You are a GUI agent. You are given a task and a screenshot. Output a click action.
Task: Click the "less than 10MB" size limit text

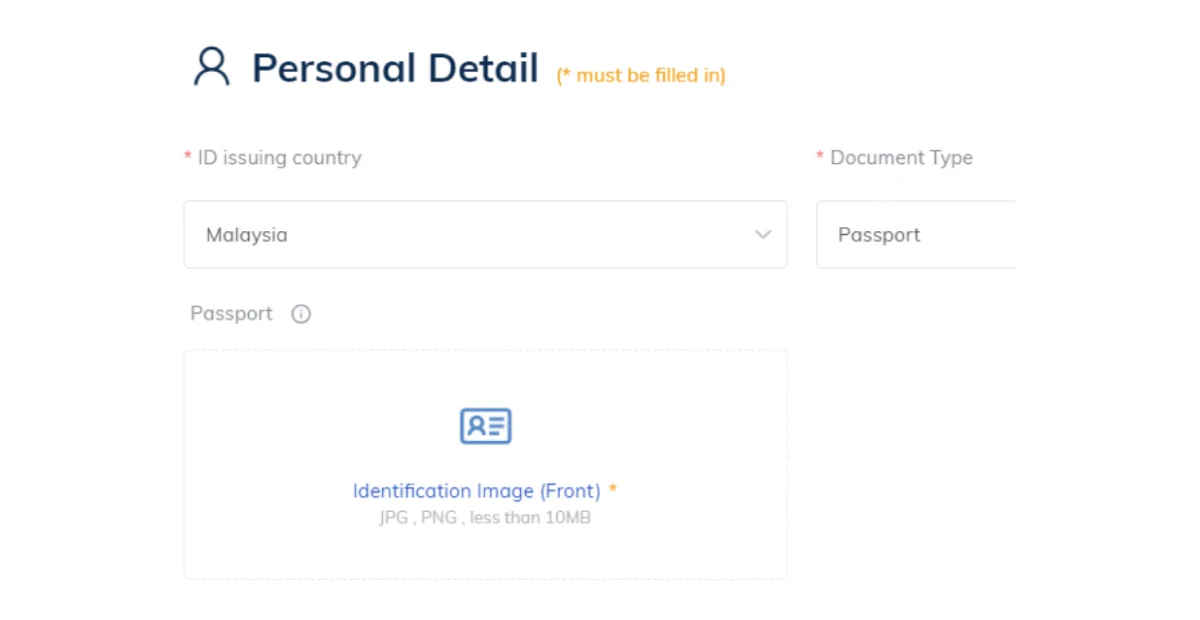(530, 518)
